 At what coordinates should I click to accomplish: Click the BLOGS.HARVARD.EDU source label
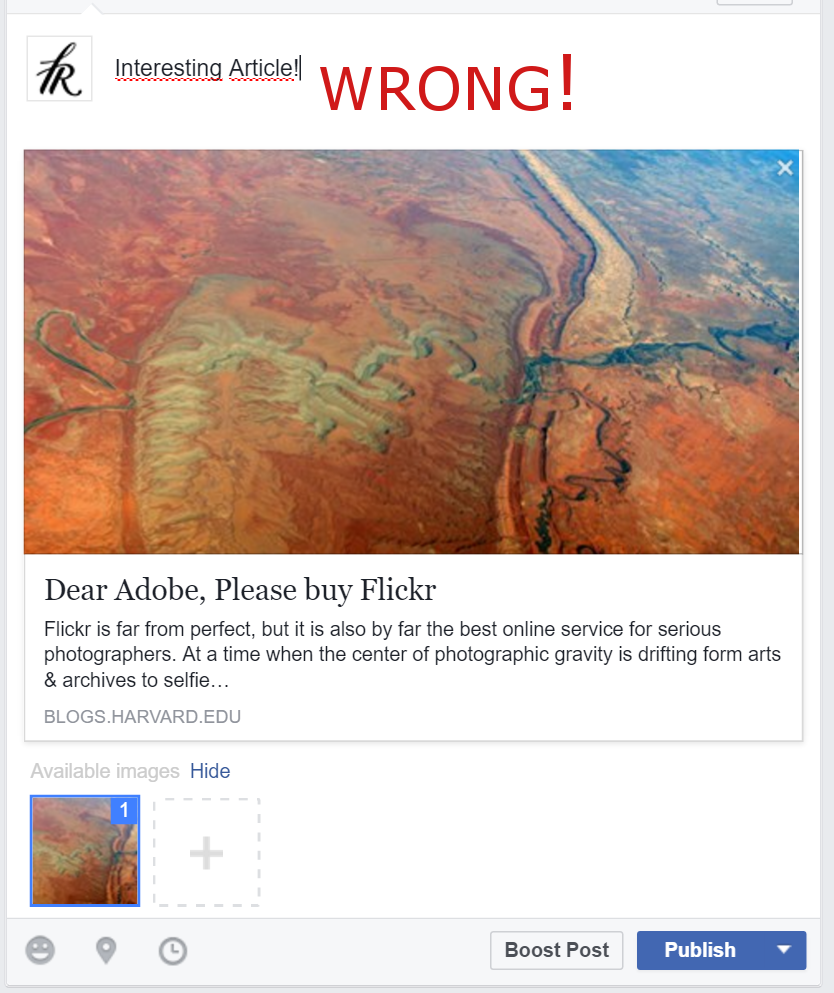(142, 716)
